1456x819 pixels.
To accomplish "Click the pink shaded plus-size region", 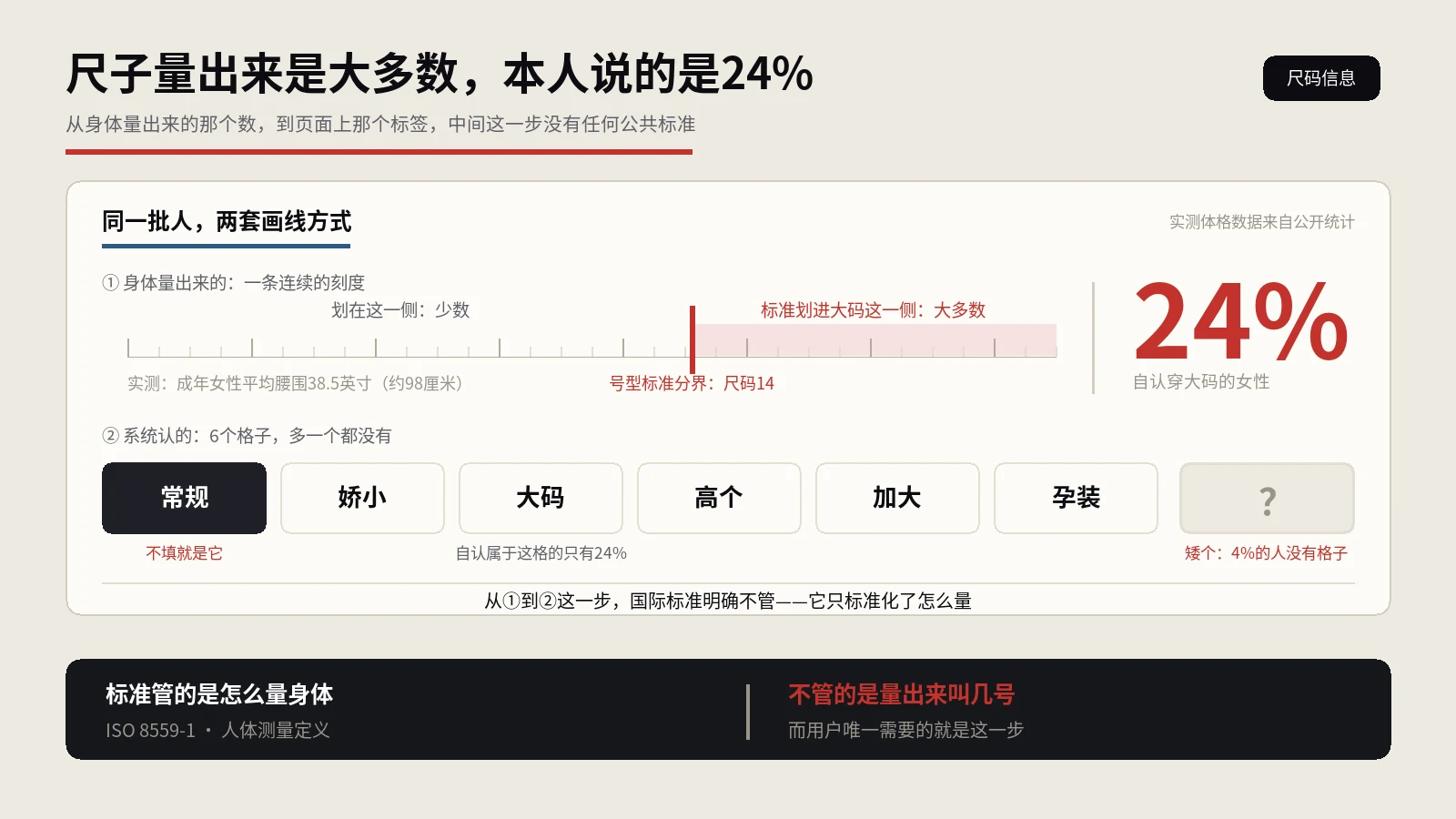I will (876, 339).
